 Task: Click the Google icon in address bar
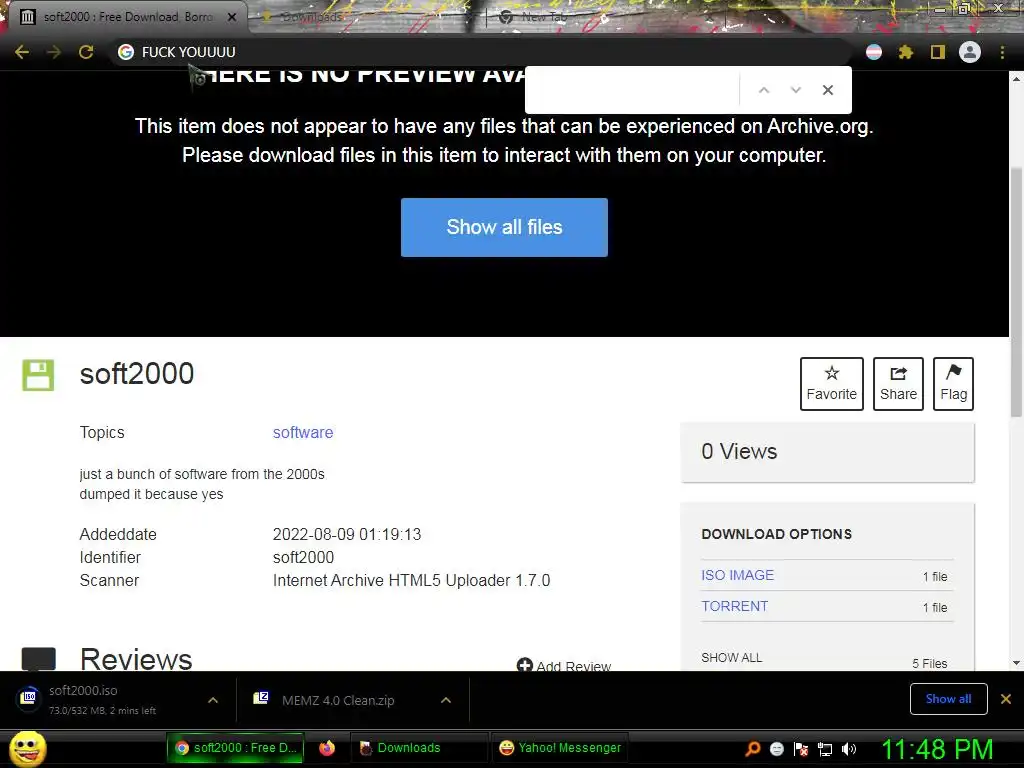click(x=126, y=52)
